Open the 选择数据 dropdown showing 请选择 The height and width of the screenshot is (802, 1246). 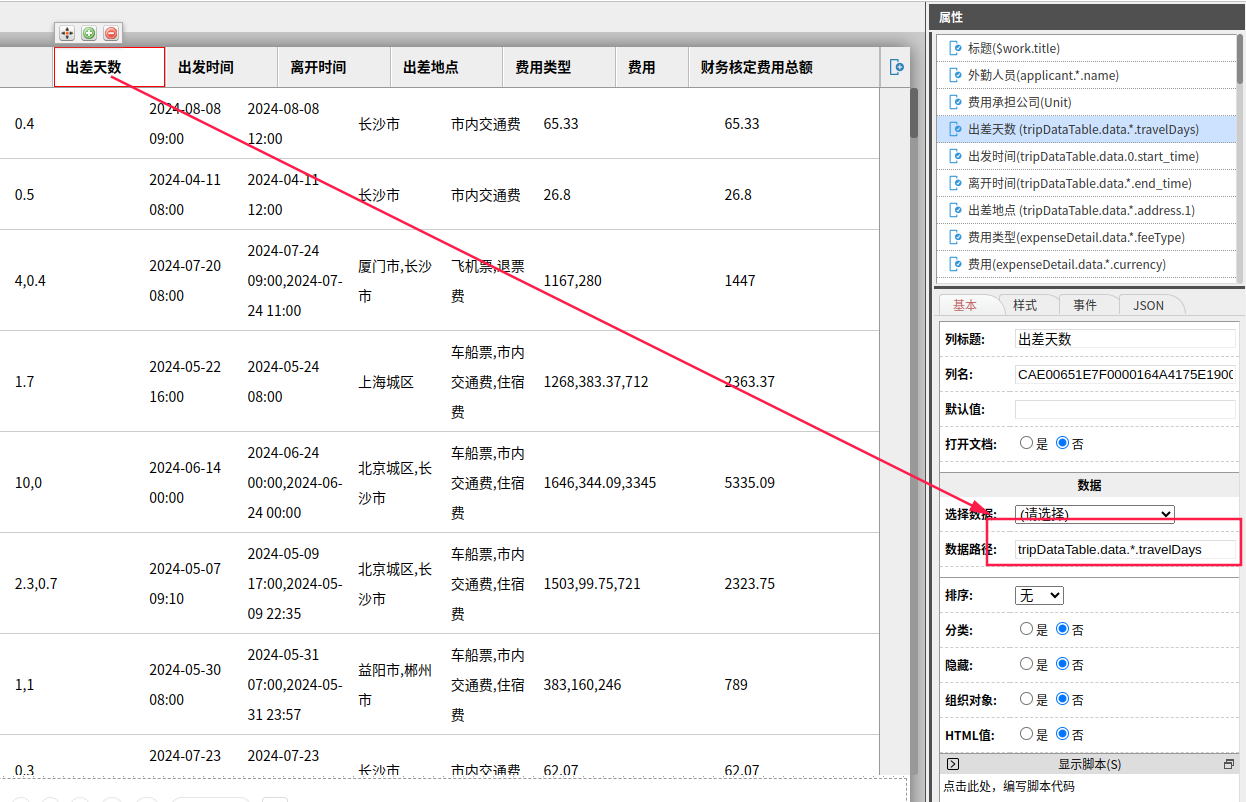1094,513
